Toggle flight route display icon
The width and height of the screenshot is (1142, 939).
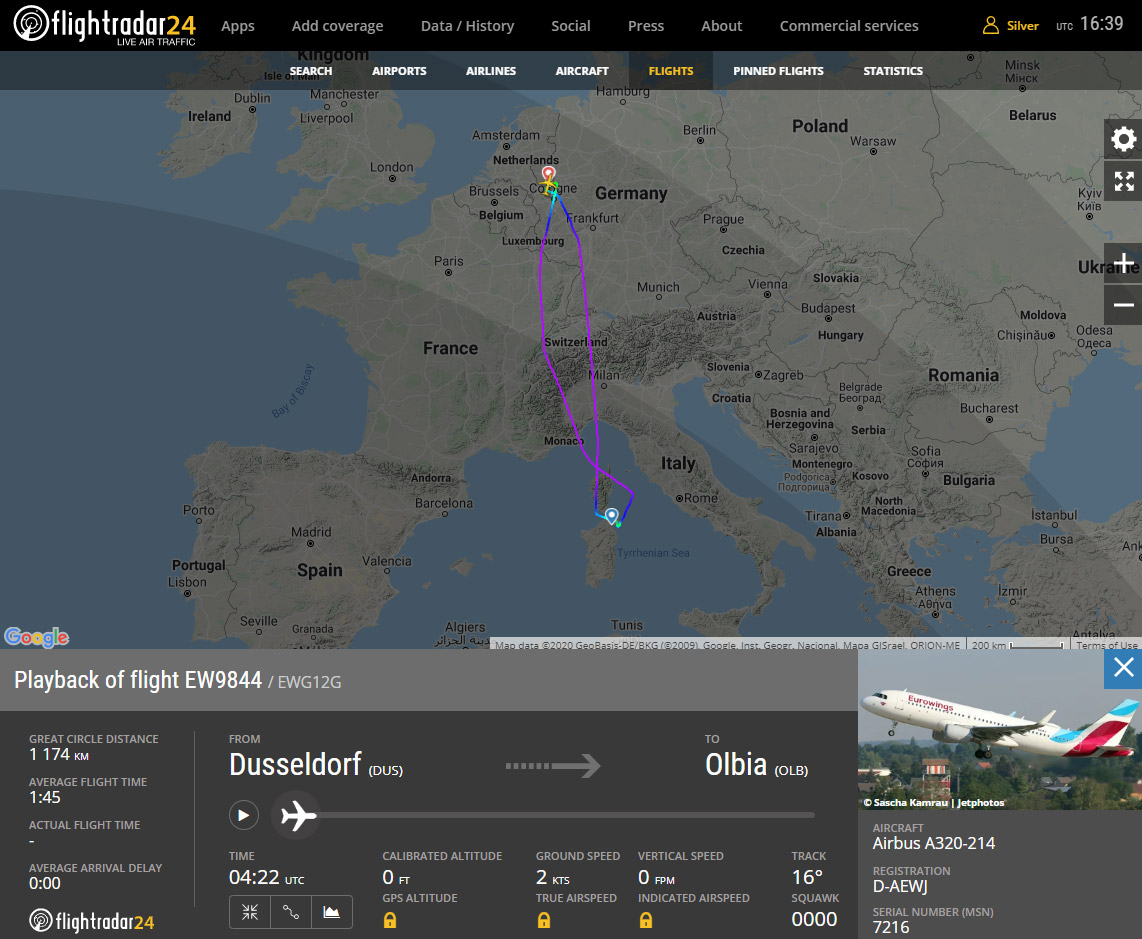point(291,912)
